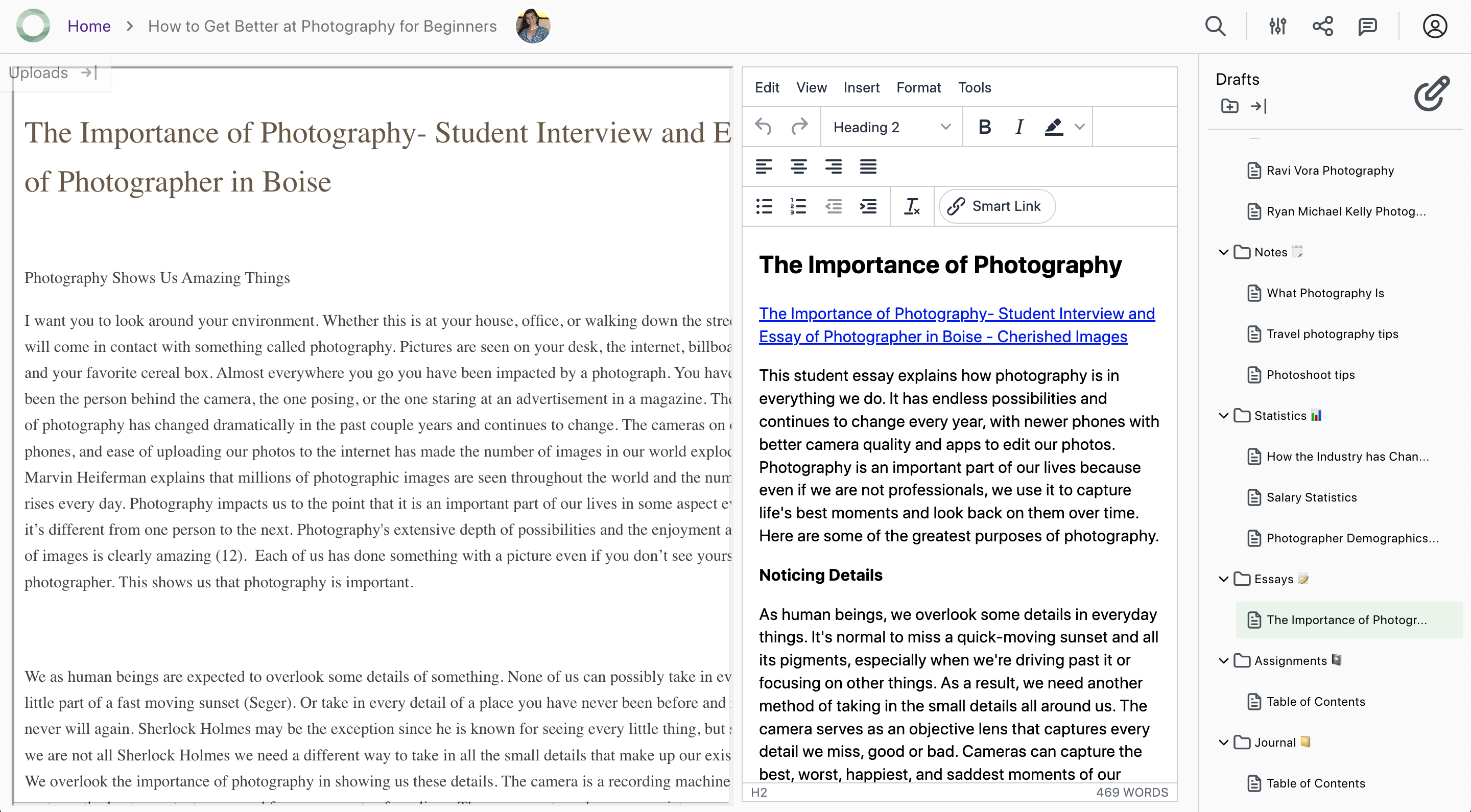Click the editor title The Importance of Photography
1471x812 pixels.
point(940,265)
